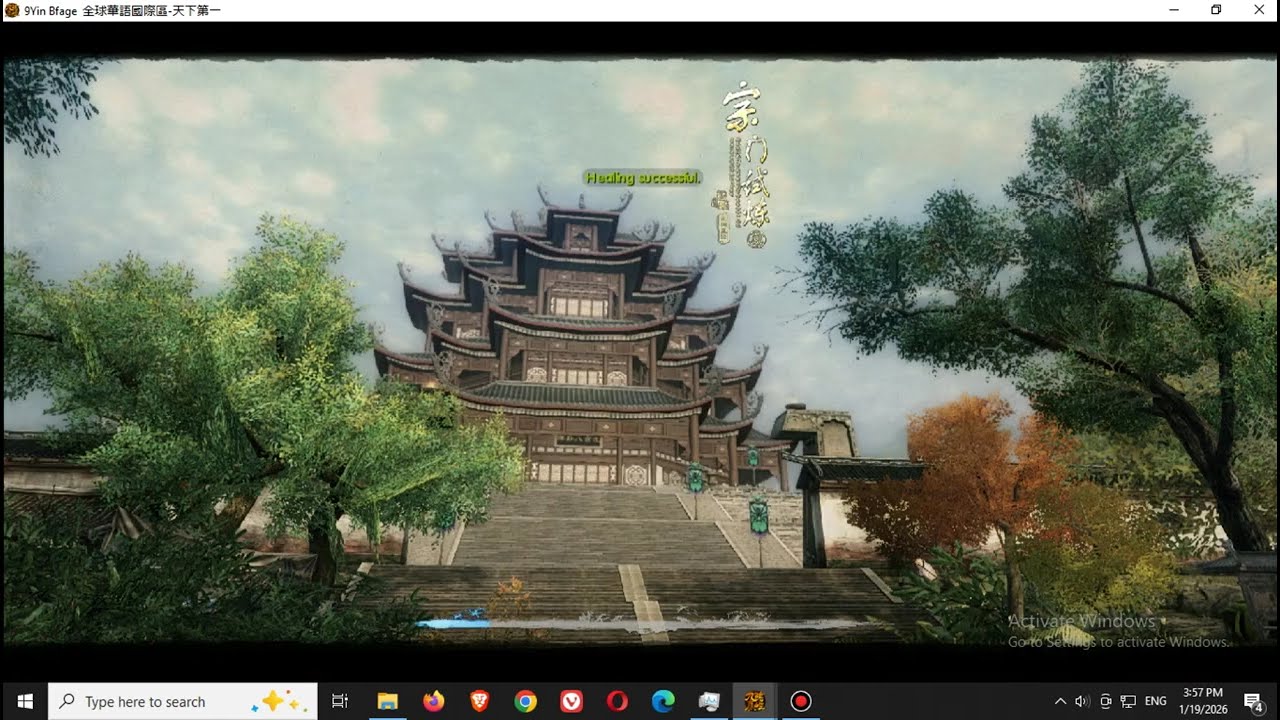Close the 9Yin game window
Image resolution: width=1280 pixels, height=720 pixels.
click(1259, 10)
